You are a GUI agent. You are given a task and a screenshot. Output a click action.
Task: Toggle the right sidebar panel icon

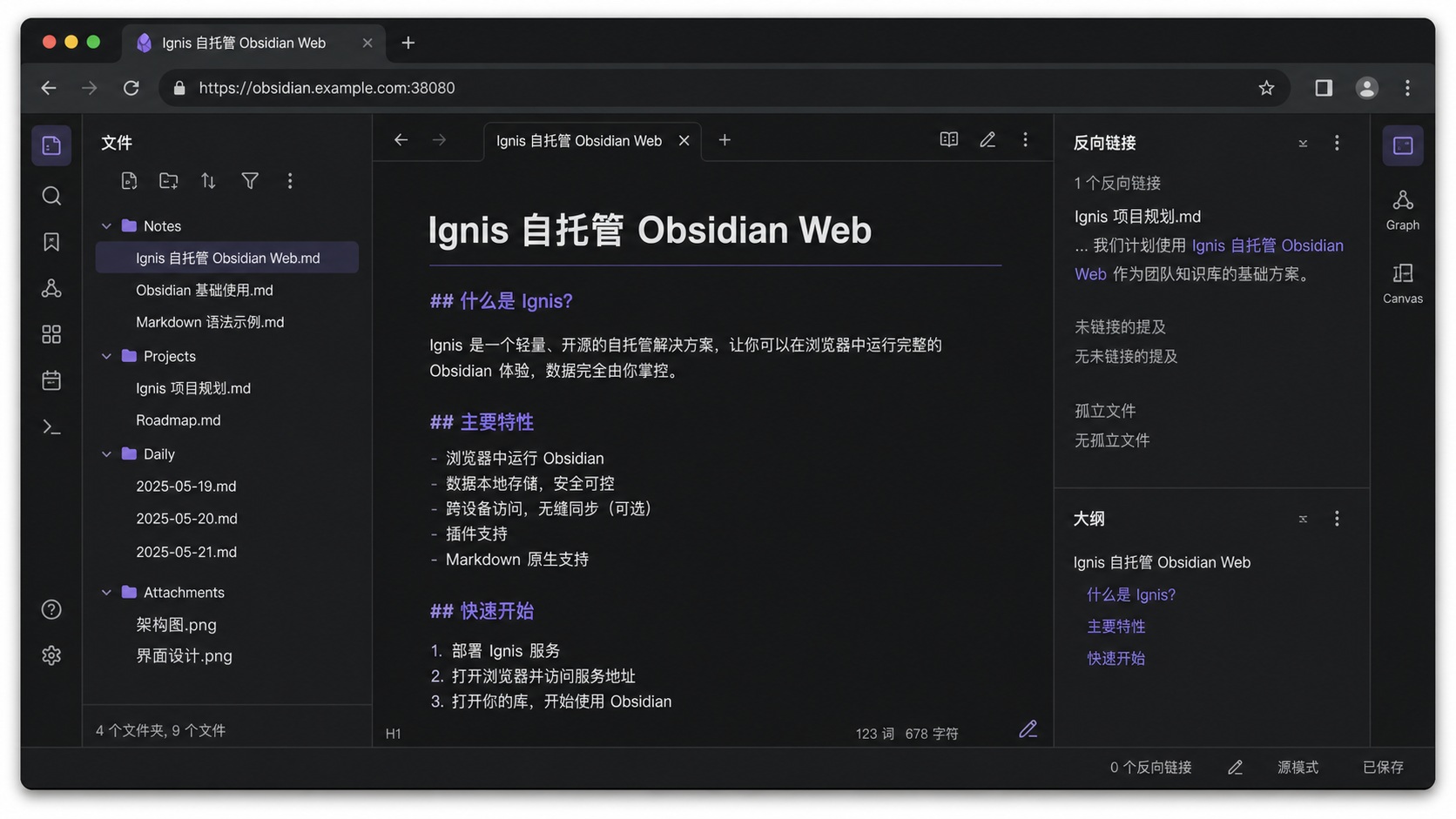click(1402, 145)
